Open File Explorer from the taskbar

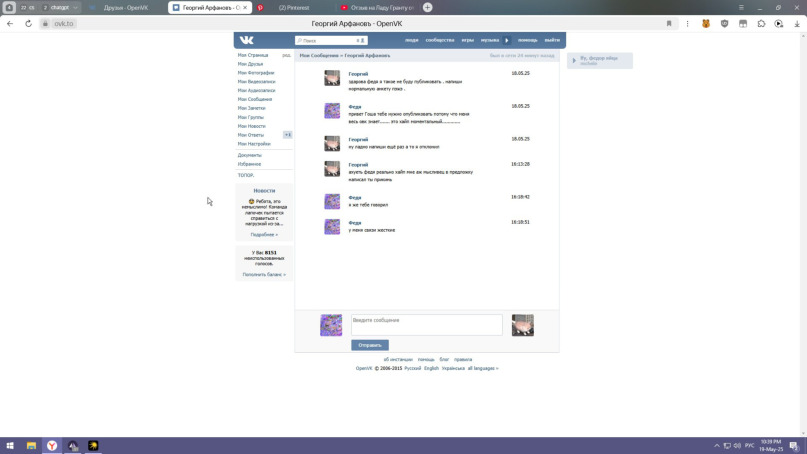point(31,446)
